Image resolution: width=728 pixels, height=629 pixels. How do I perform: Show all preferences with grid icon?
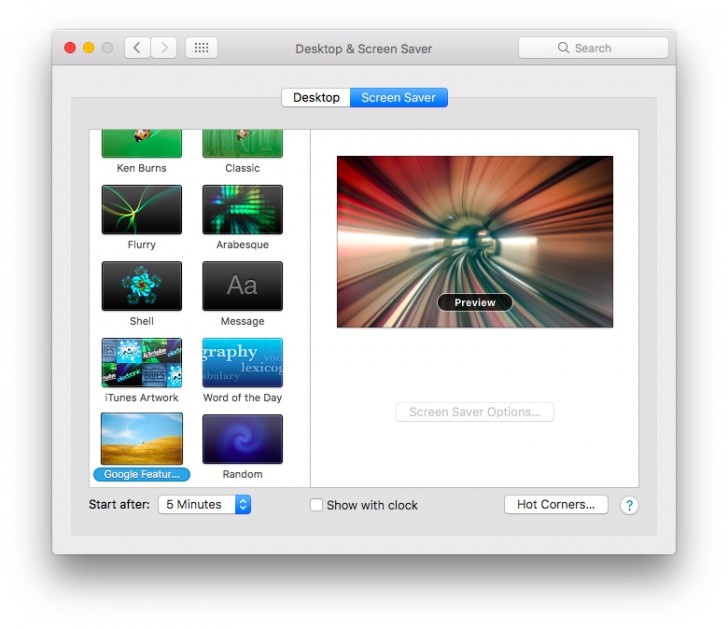pos(201,48)
